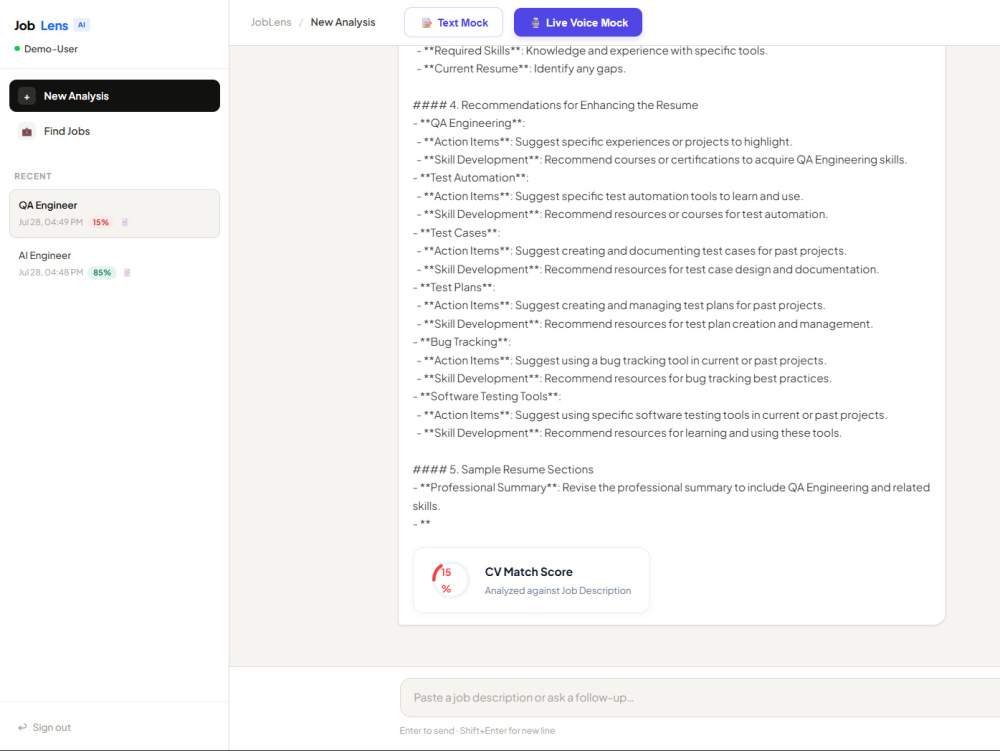Click the '**Required Skills**' line
This screenshot has height=751, width=1000.
[x=592, y=51]
